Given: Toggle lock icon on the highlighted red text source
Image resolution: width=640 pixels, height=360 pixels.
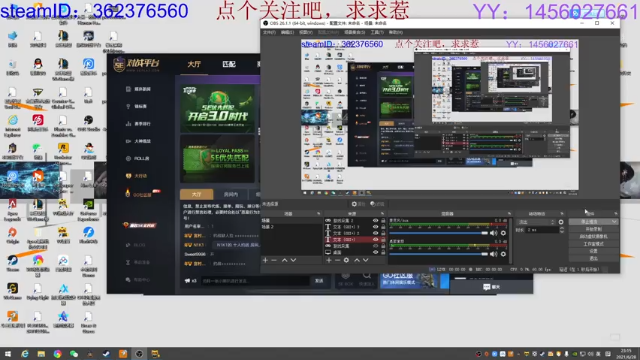Looking at the screenshot, I should [383, 240].
